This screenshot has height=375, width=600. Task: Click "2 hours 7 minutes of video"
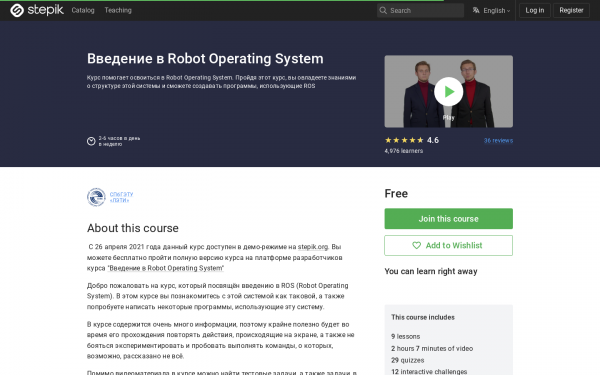432,348
